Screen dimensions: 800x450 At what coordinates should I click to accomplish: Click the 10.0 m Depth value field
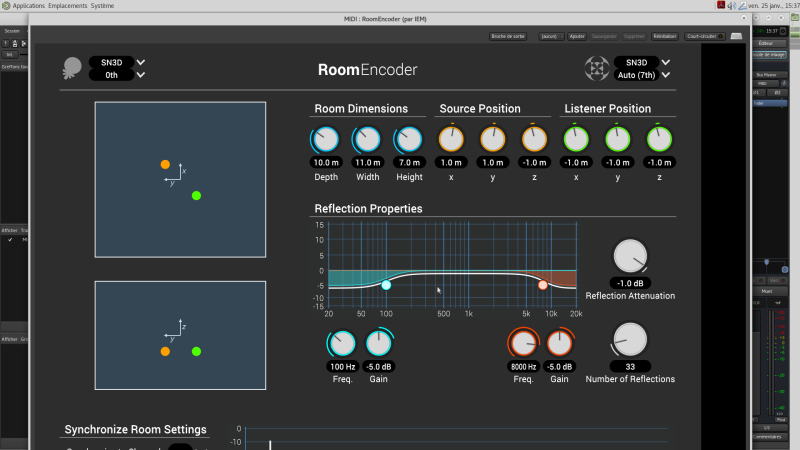tap(326, 162)
